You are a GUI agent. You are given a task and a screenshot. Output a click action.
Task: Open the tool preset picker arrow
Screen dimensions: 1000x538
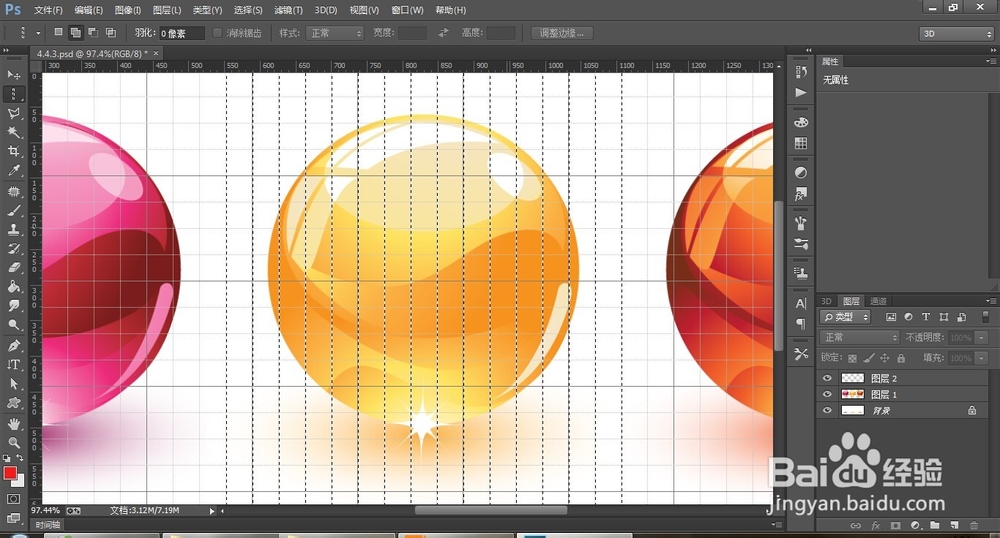[x=38, y=33]
